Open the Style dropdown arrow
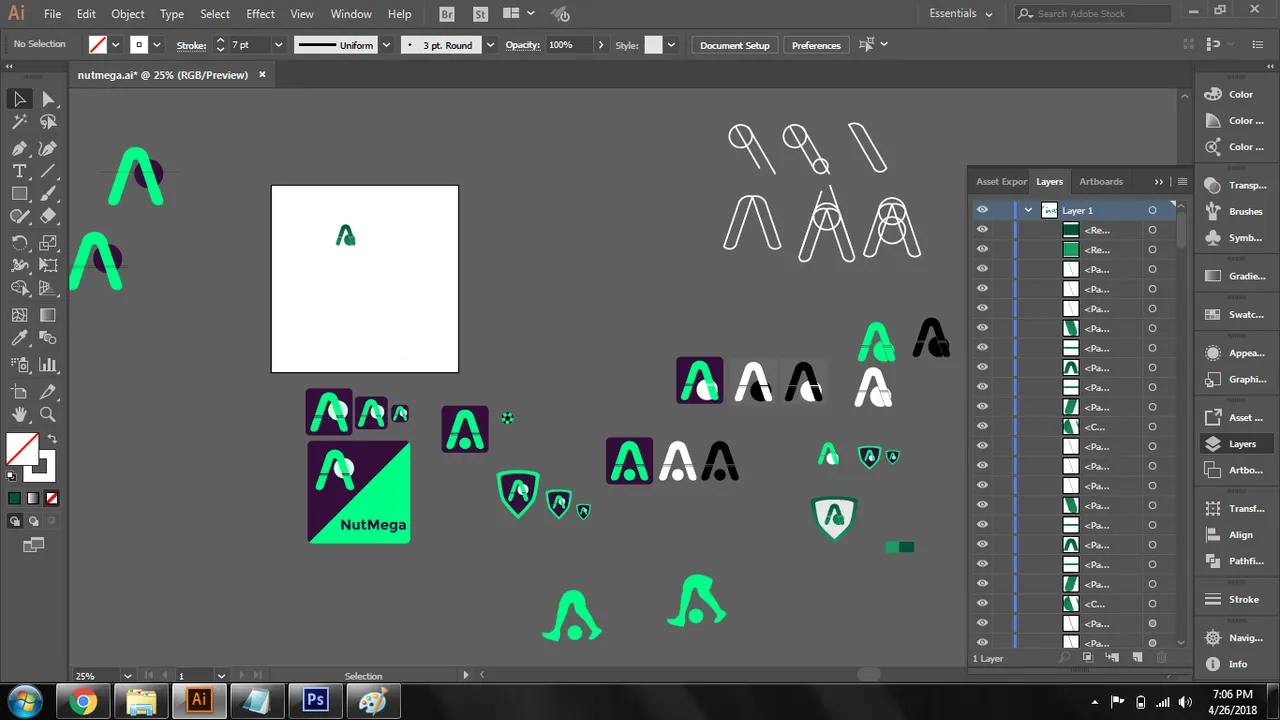The width and height of the screenshot is (1280, 720). 671,45
